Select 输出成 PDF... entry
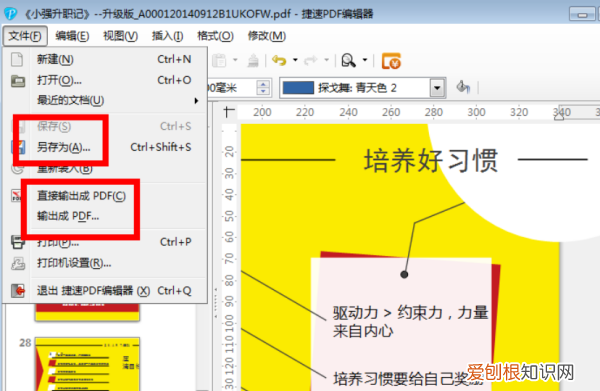The height and width of the screenshot is (391, 600). 105,216
